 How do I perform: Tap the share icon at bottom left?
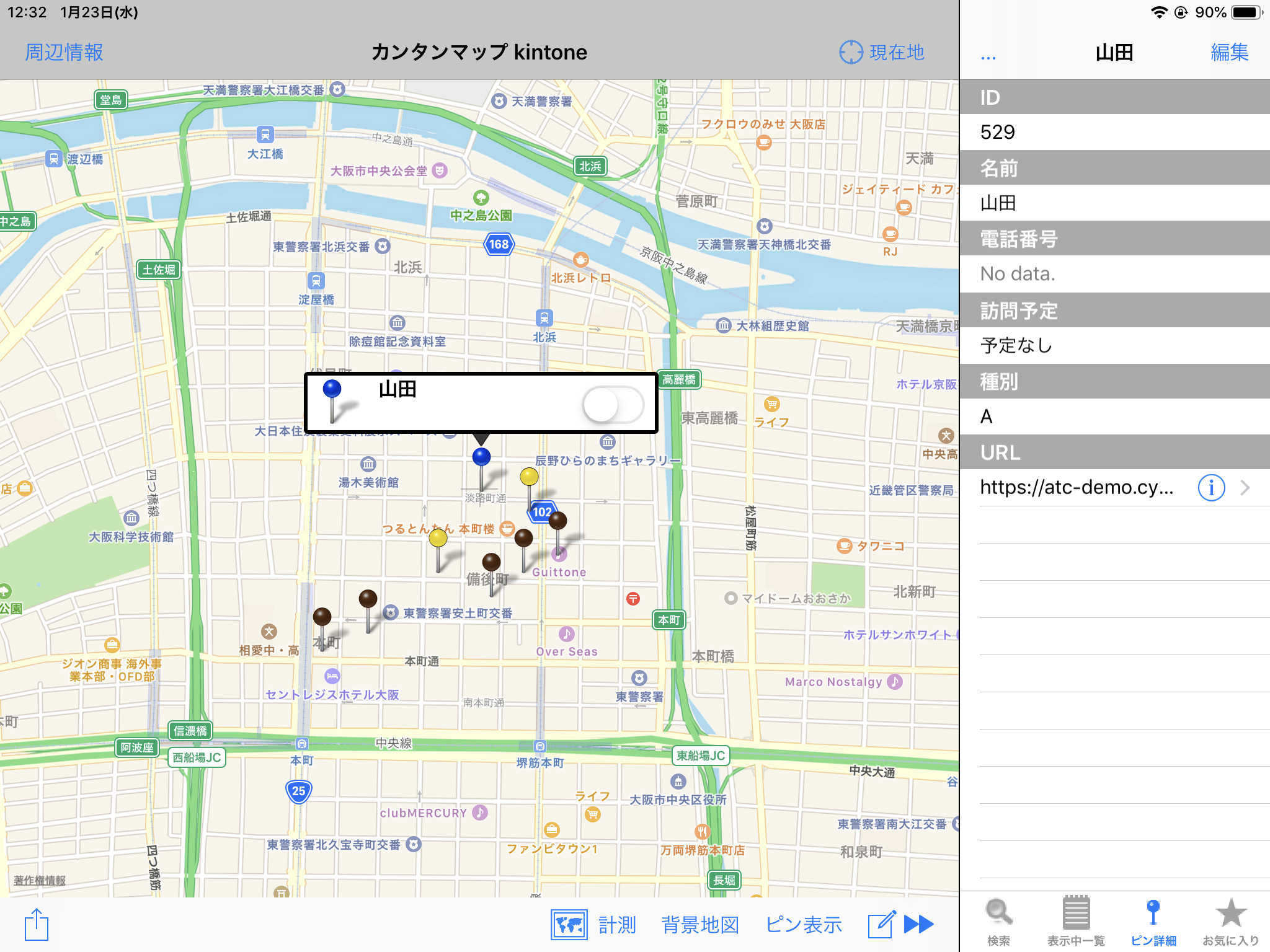pyautogui.click(x=37, y=924)
